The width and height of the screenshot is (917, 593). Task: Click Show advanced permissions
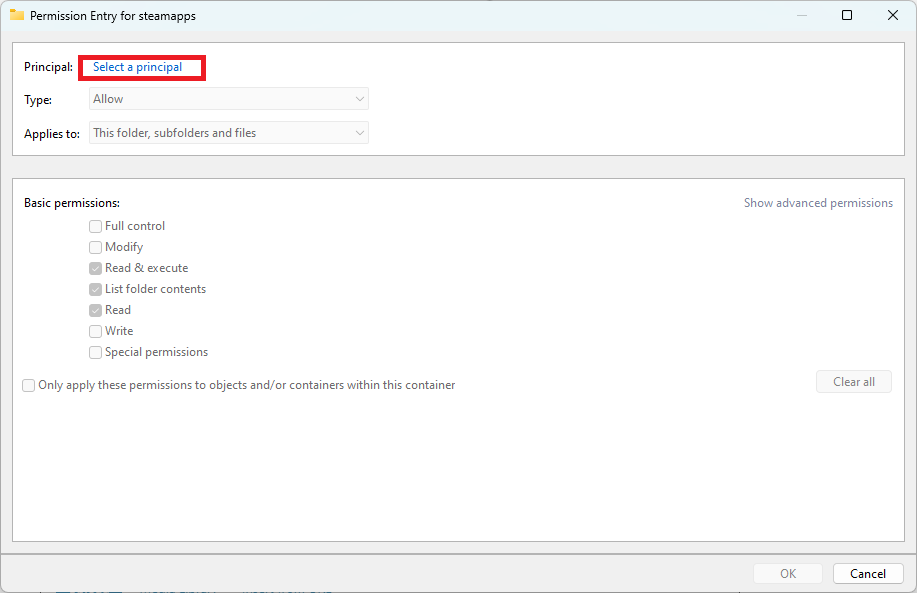point(818,202)
